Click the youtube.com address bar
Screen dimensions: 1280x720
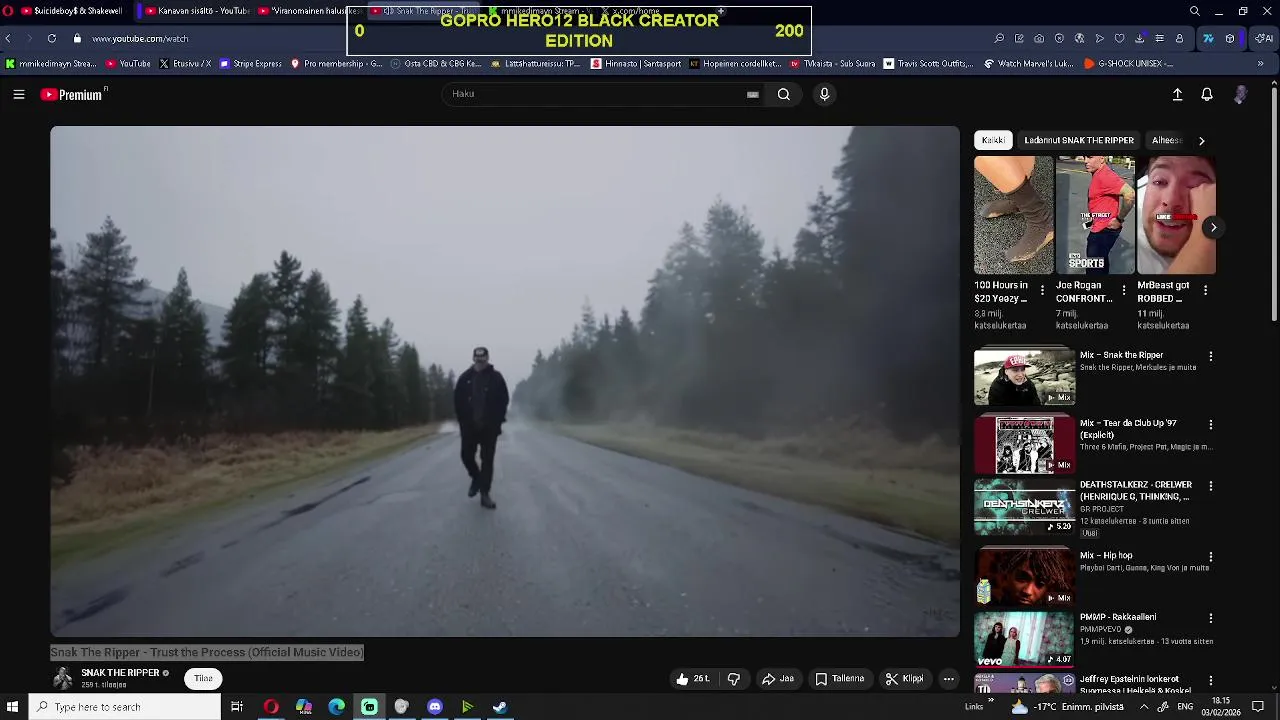[x=140, y=39]
